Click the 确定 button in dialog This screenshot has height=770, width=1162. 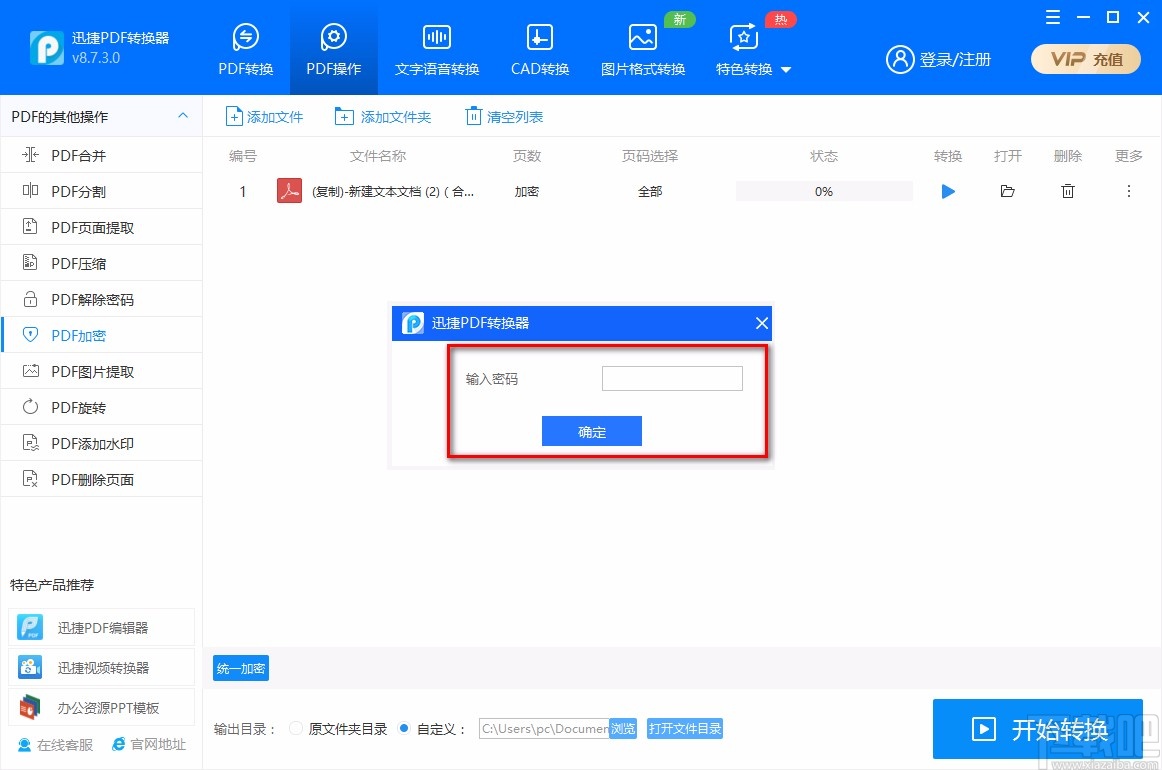coord(591,431)
